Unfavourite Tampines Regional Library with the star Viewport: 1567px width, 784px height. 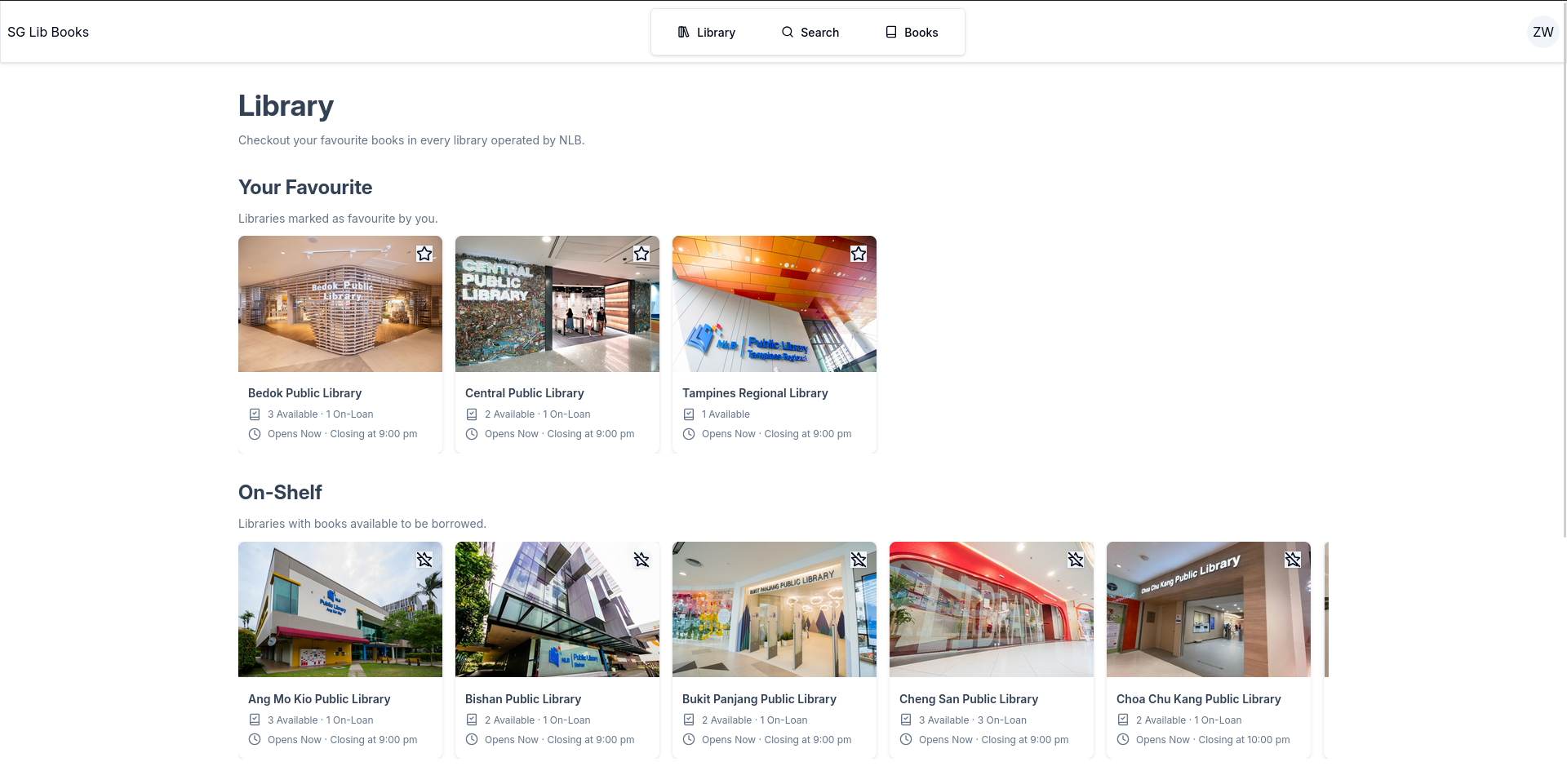point(859,254)
